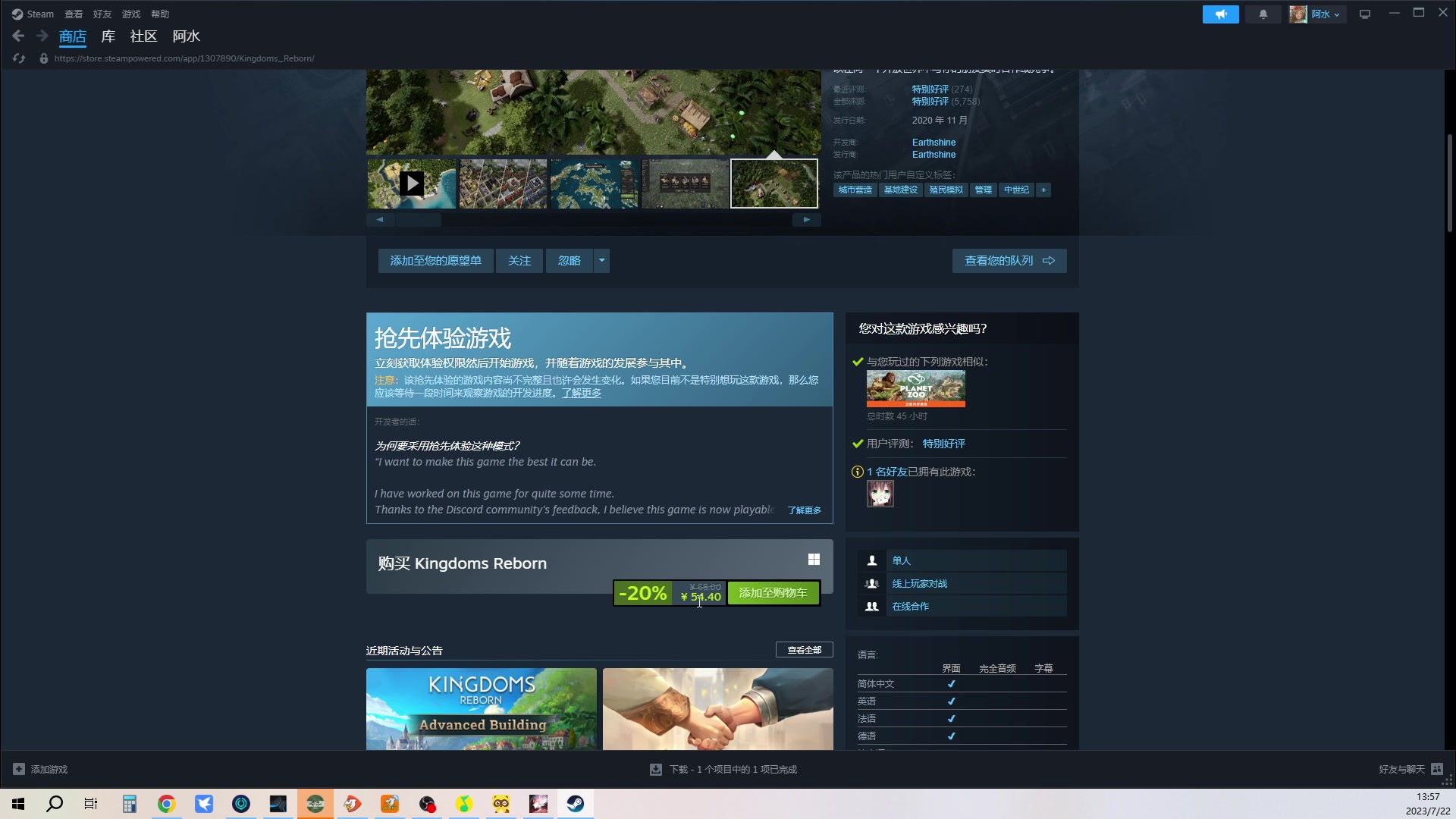The image size is (1456, 819).
Task: Open taskbar search magnifier
Action: [55, 804]
